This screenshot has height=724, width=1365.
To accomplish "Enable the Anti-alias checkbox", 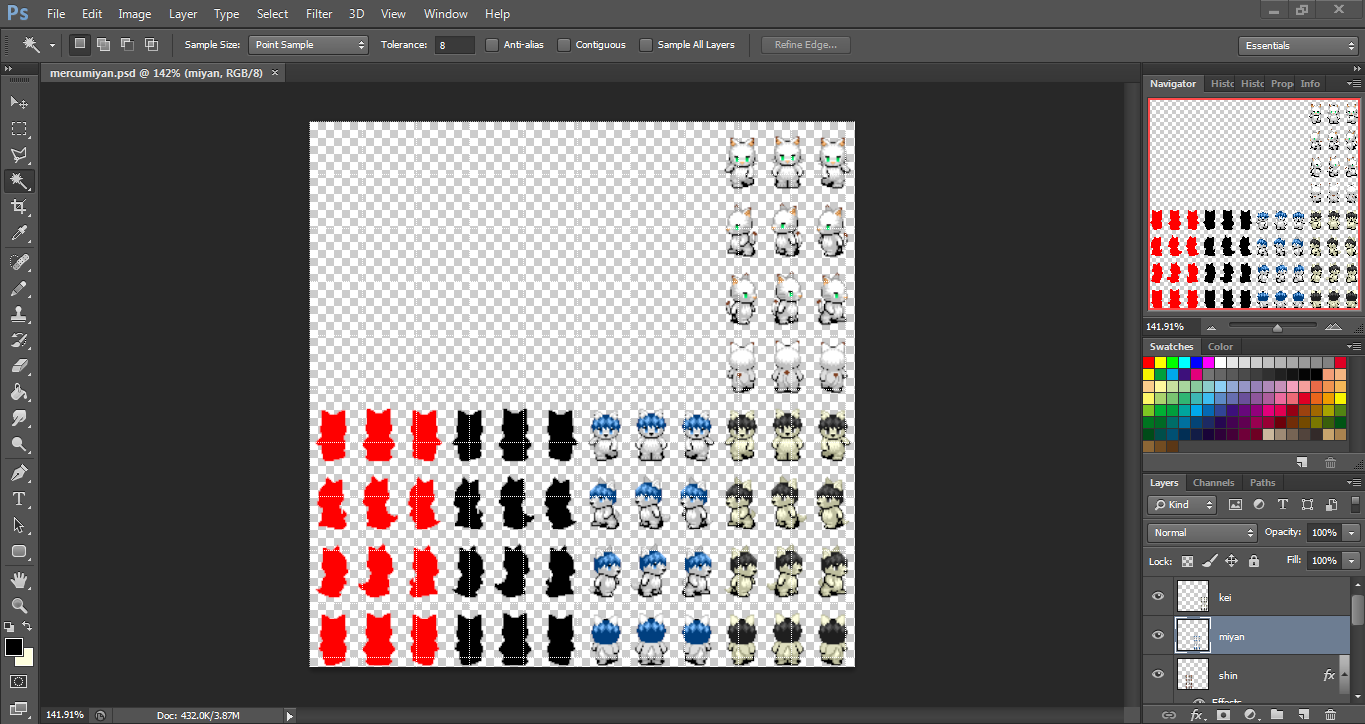I will tap(492, 45).
